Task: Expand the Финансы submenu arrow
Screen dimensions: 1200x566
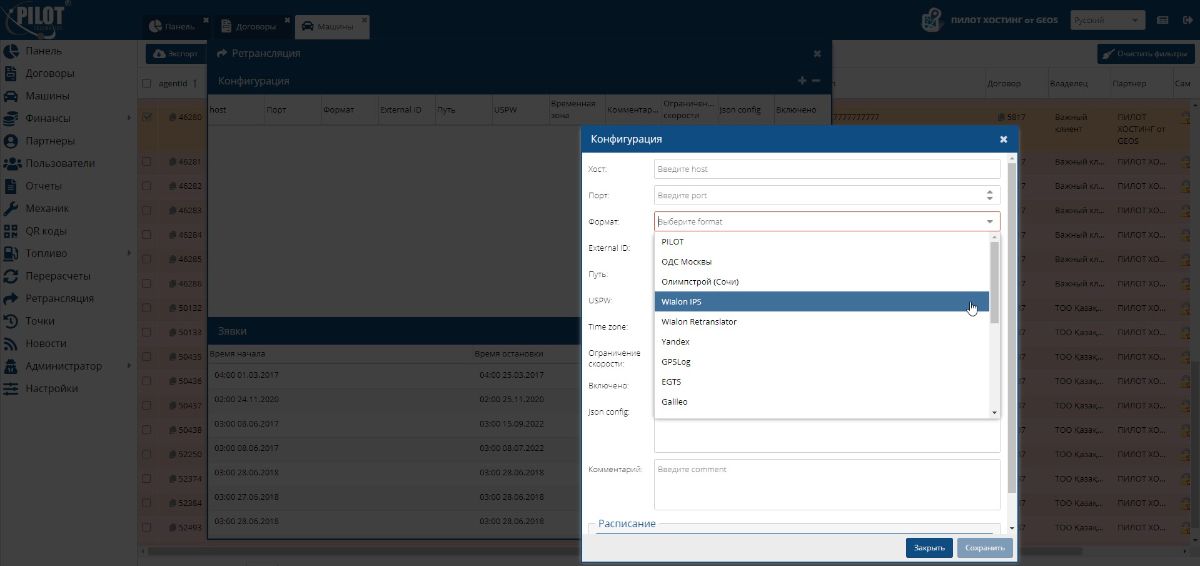Action: [128, 118]
